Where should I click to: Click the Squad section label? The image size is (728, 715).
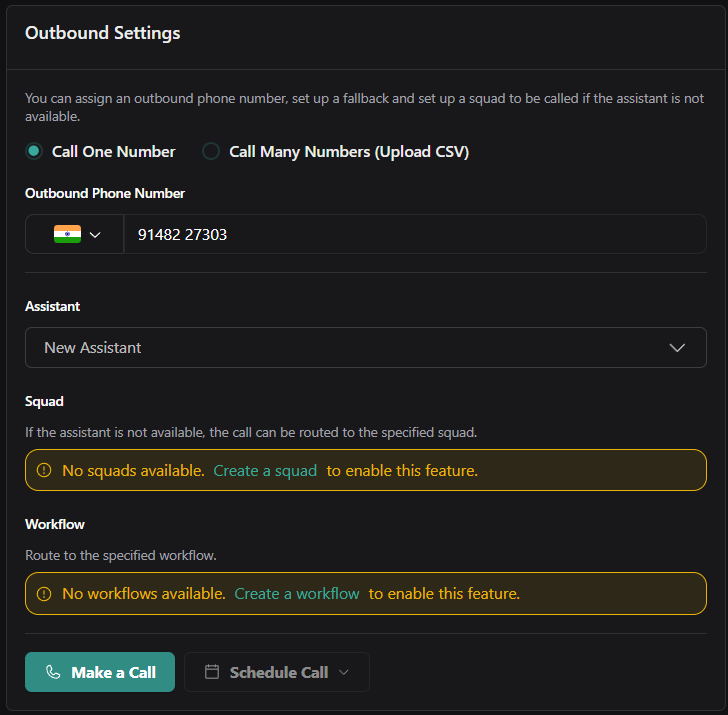(44, 401)
